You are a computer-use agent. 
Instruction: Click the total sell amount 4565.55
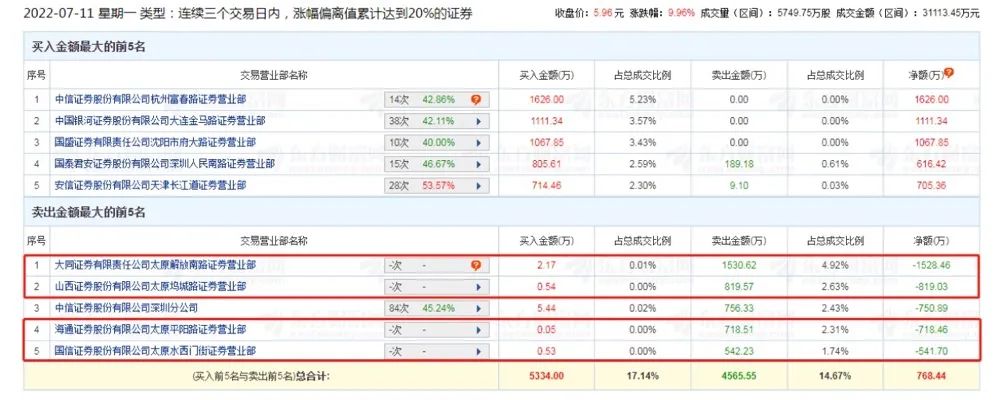(739, 376)
